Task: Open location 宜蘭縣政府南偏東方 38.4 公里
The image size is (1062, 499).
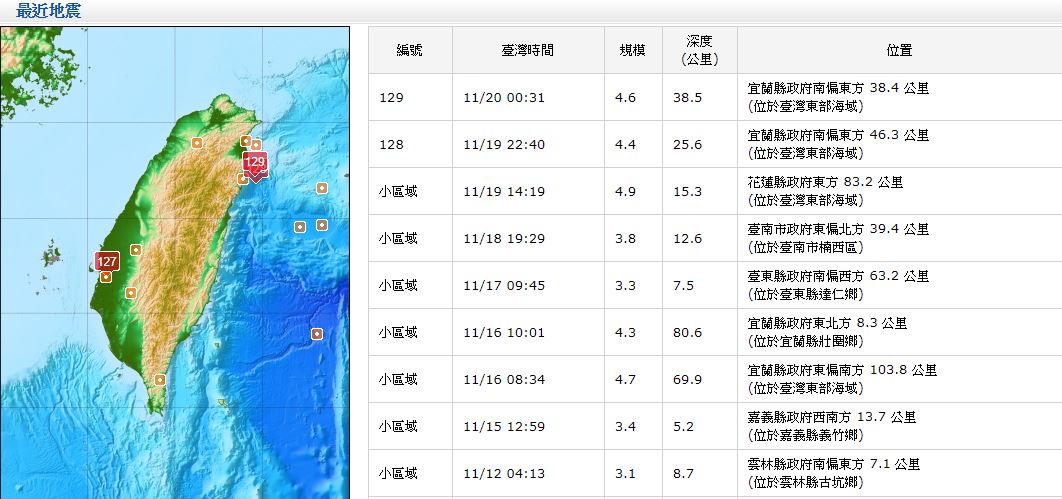Action: click(838, 88)
